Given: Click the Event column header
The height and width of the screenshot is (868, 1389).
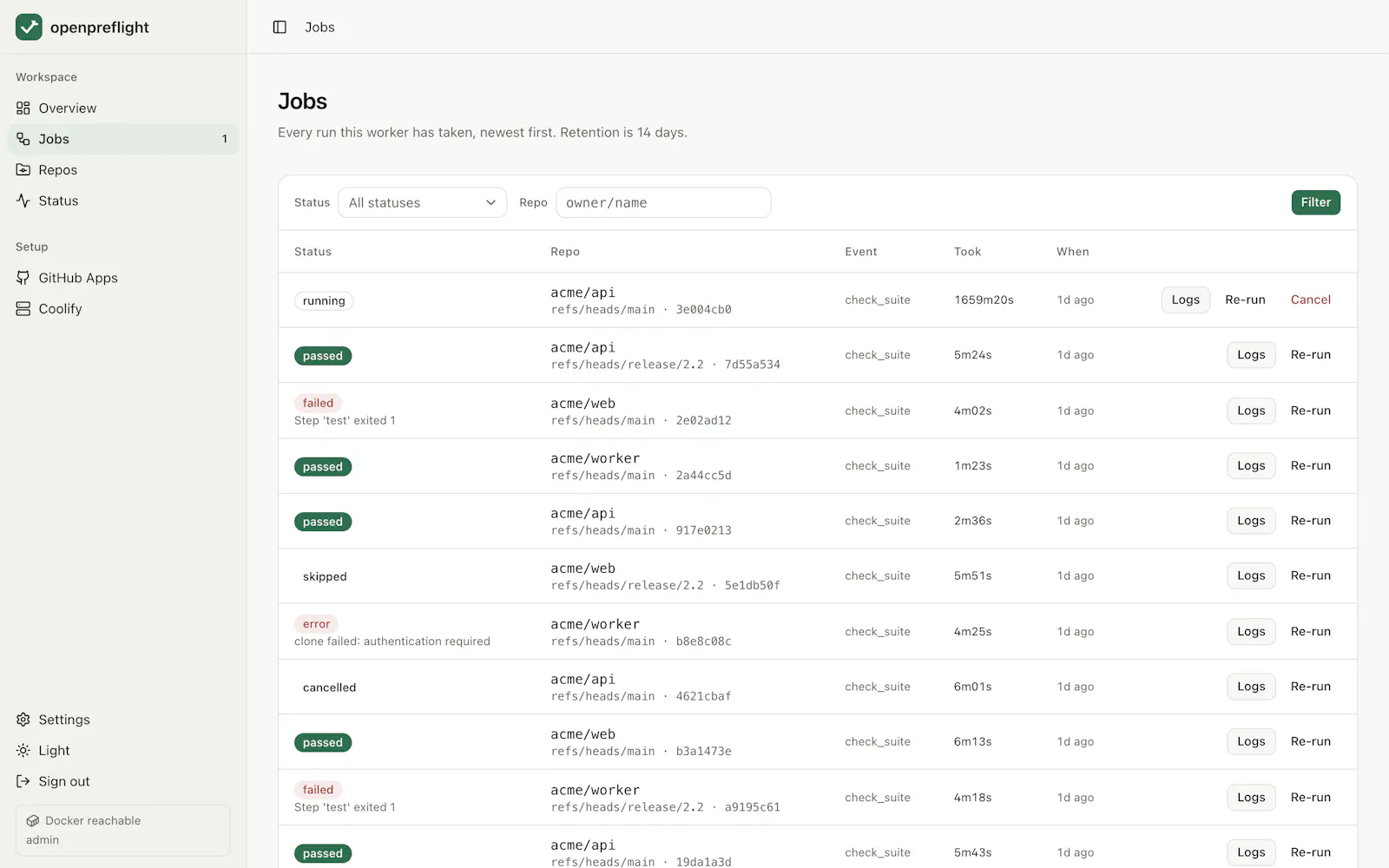Looking at the screenshot, I should tap(861, 252).
